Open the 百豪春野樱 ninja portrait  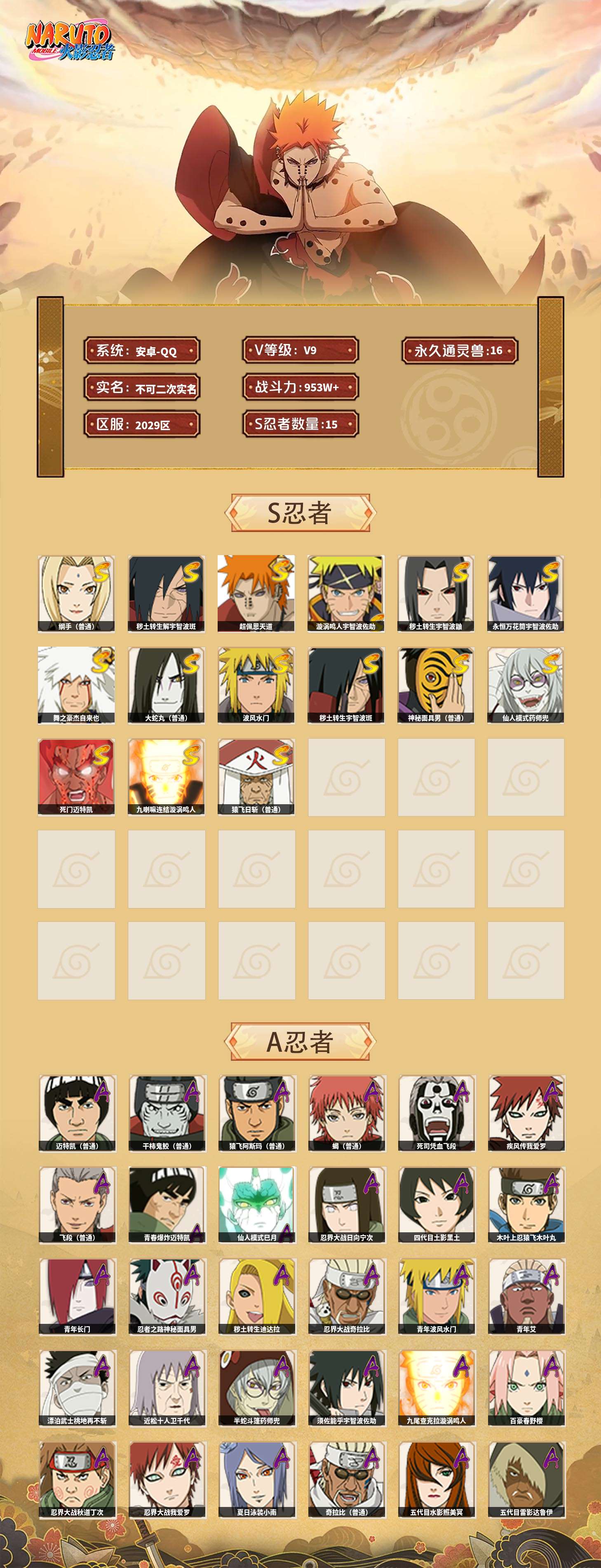point(526,1388)
